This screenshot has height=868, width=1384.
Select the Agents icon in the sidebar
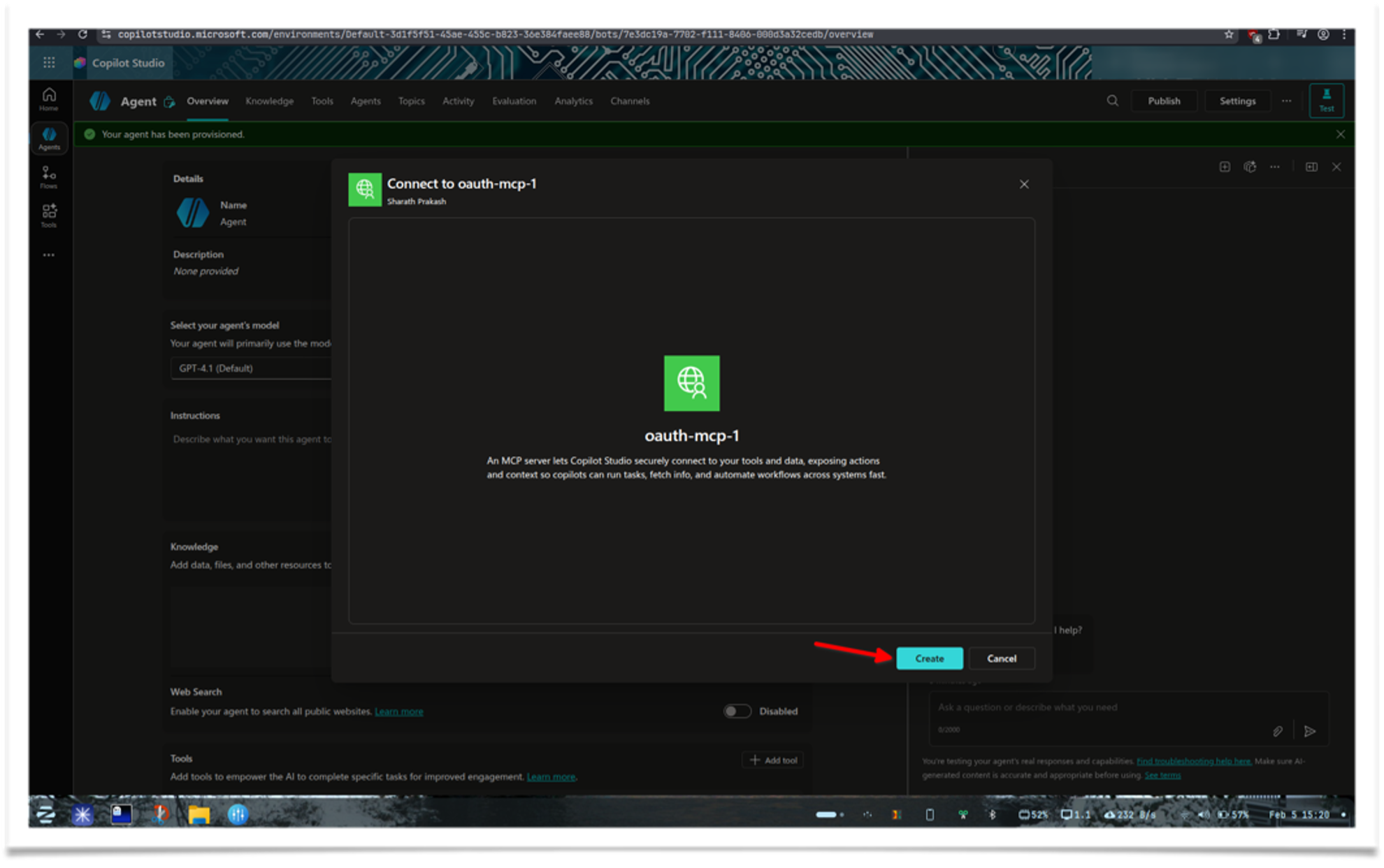coord(49,138)
